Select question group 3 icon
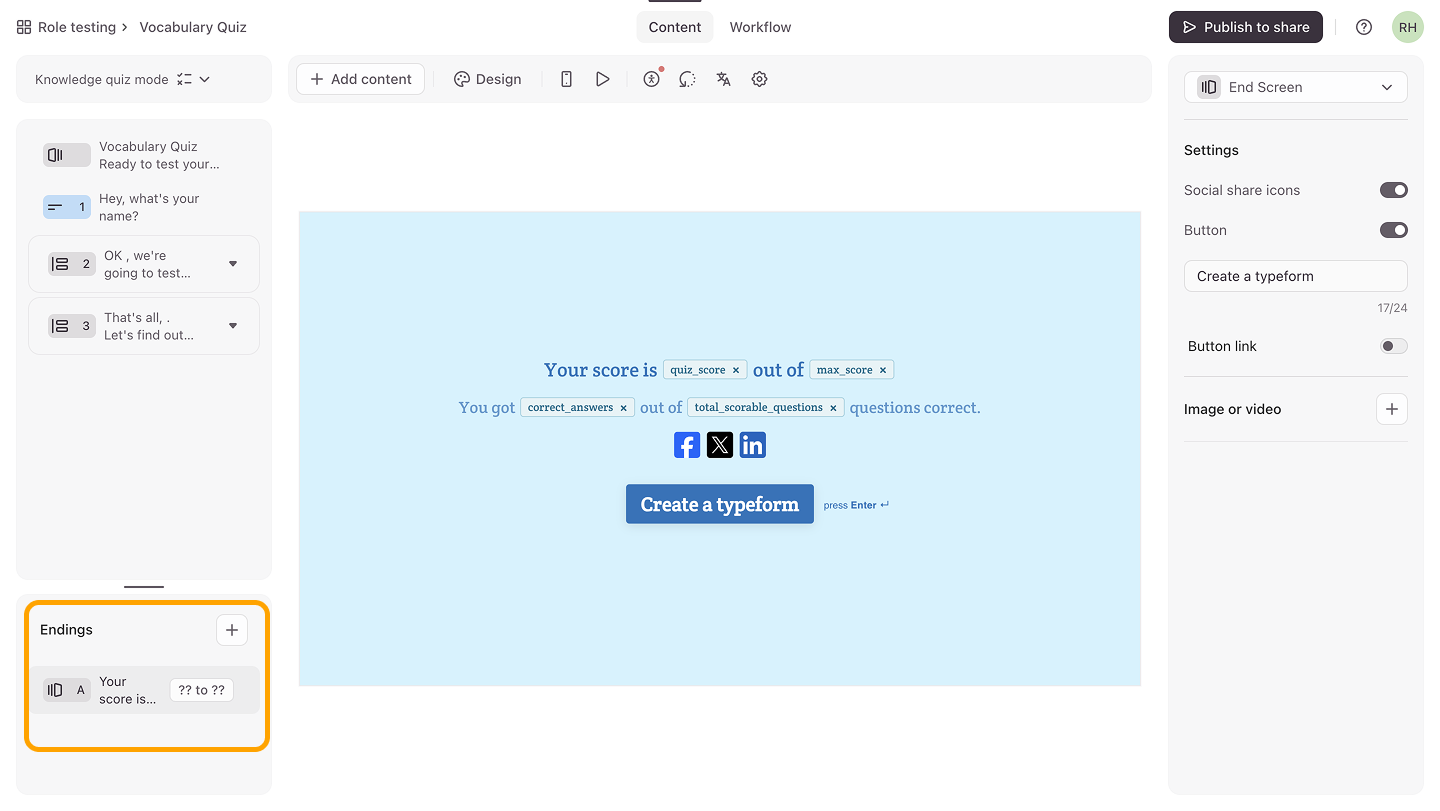Screen dimensions: 1440x811 [71, 326]
